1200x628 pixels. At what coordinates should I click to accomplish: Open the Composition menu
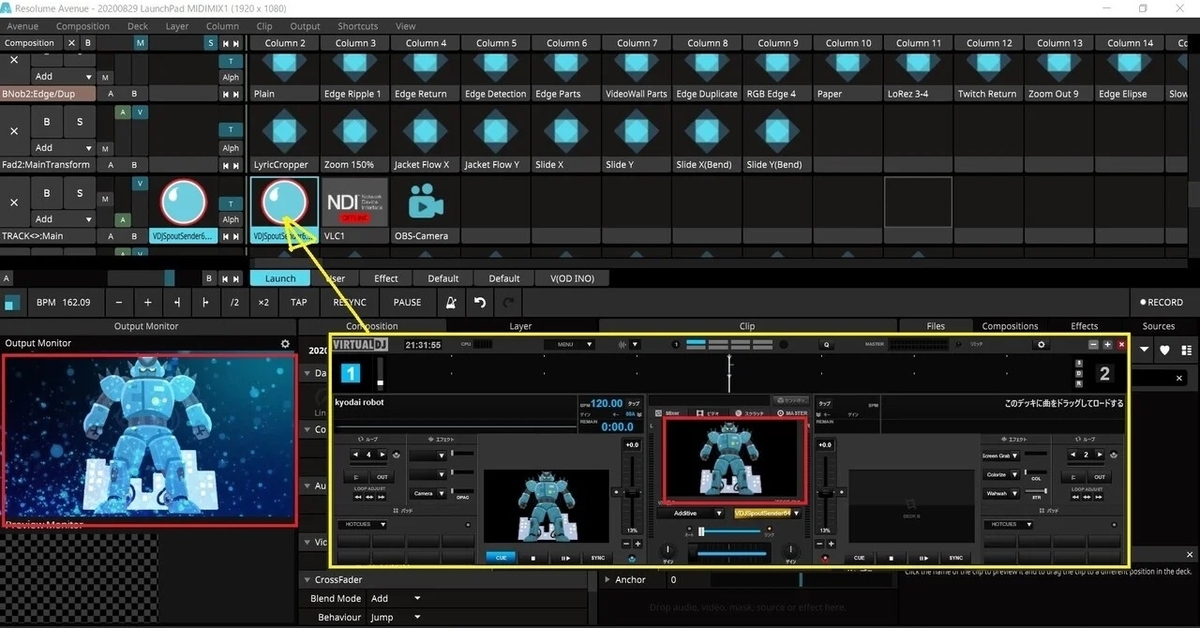click(x=83, y=26)
